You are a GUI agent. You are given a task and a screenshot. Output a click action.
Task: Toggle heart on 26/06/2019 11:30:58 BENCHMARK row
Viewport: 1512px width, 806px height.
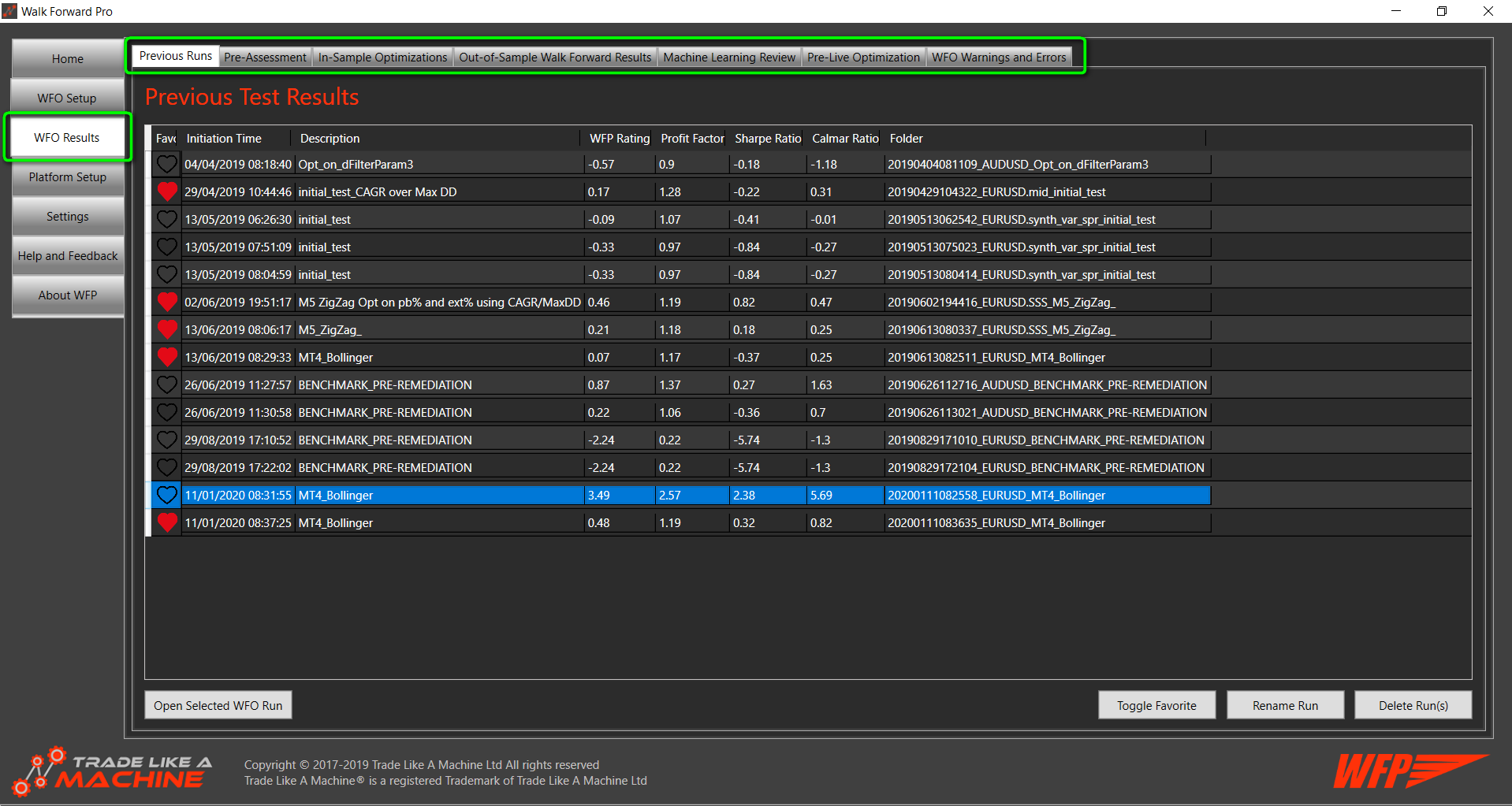coord(166,413)
